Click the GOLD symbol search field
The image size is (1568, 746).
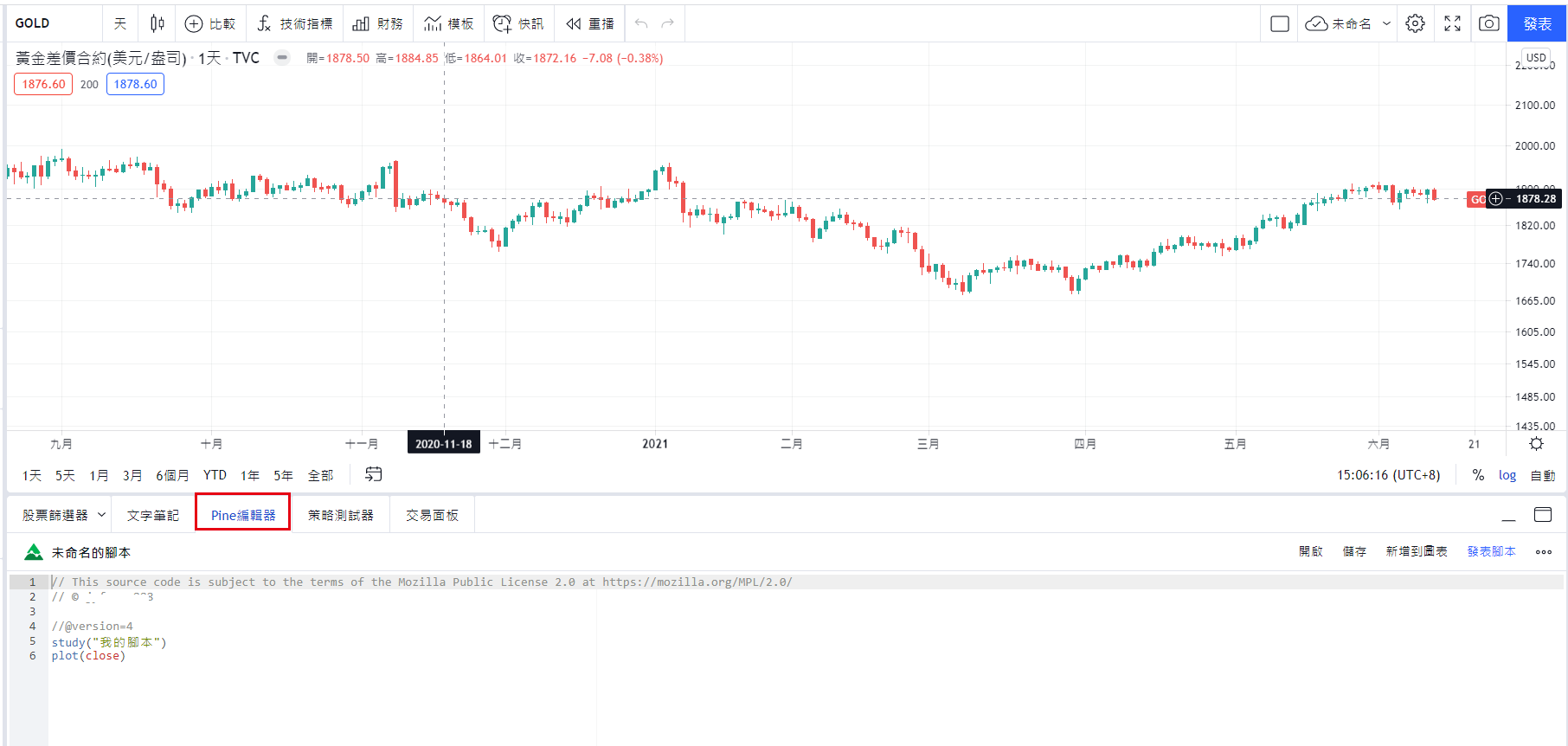point(54,23)
